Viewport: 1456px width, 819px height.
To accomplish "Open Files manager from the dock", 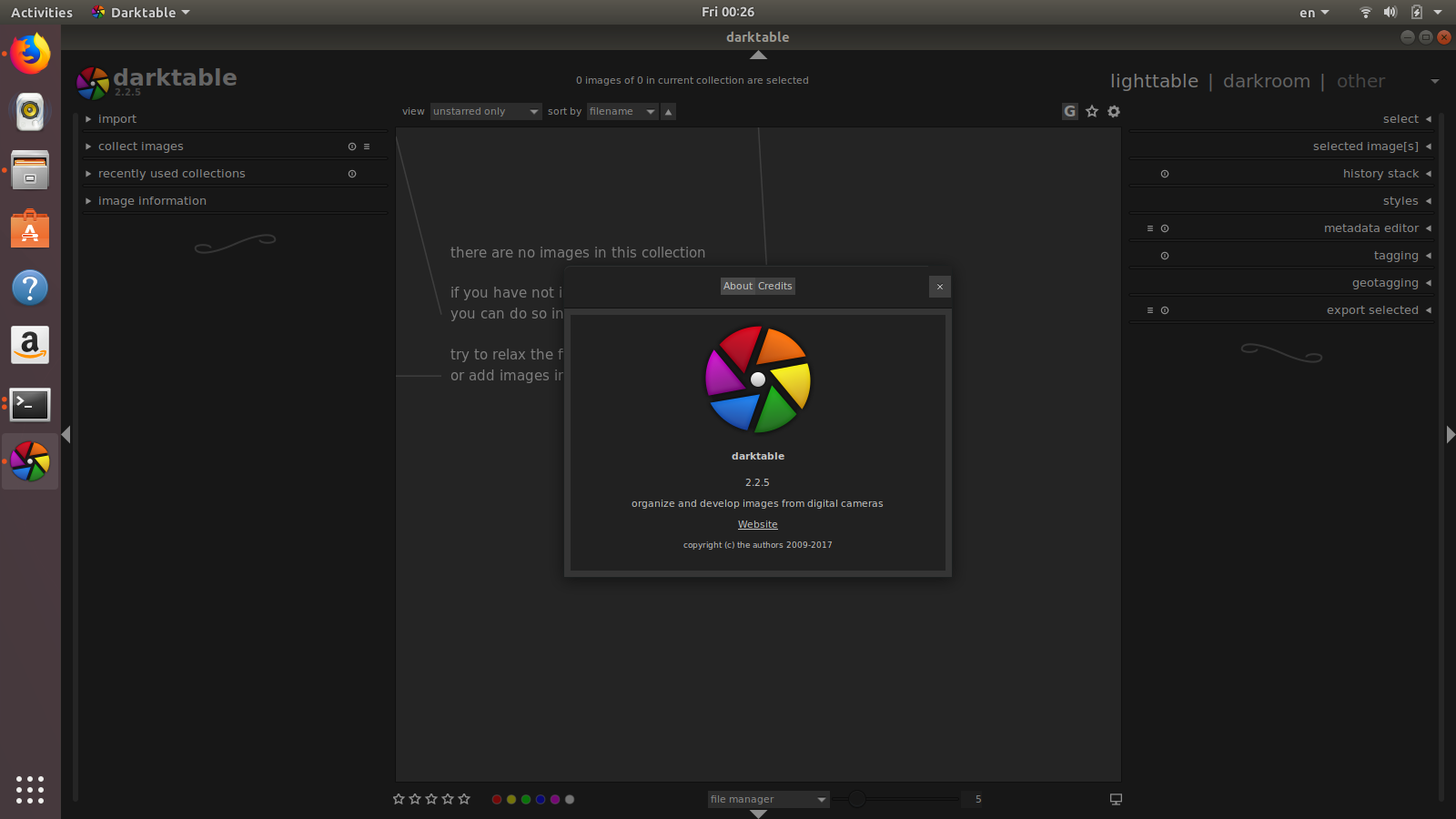I will (30, 170).
